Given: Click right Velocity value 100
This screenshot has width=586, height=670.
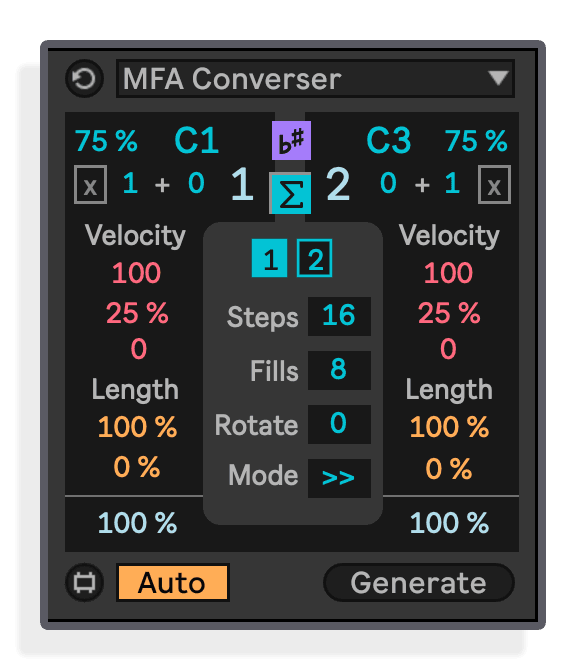Looking at the screenshot, I should click(448, 273).
